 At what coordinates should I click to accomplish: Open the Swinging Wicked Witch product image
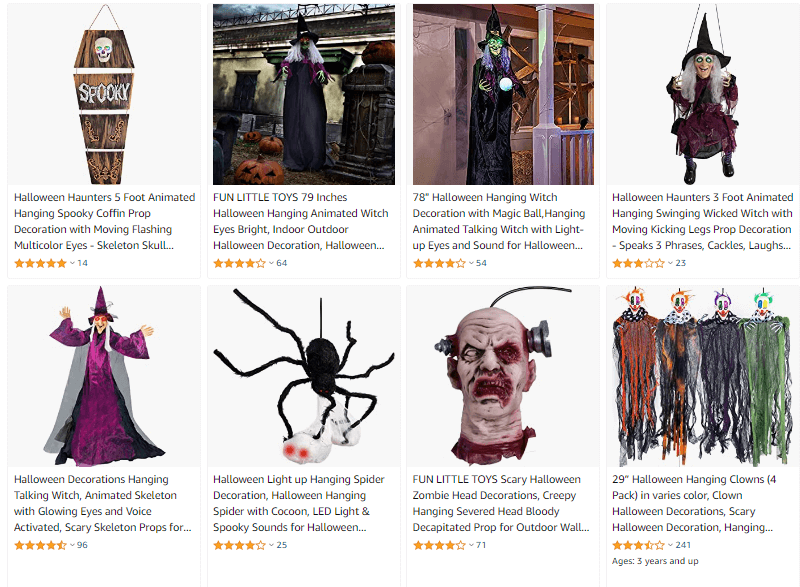[x=703, y=94]
